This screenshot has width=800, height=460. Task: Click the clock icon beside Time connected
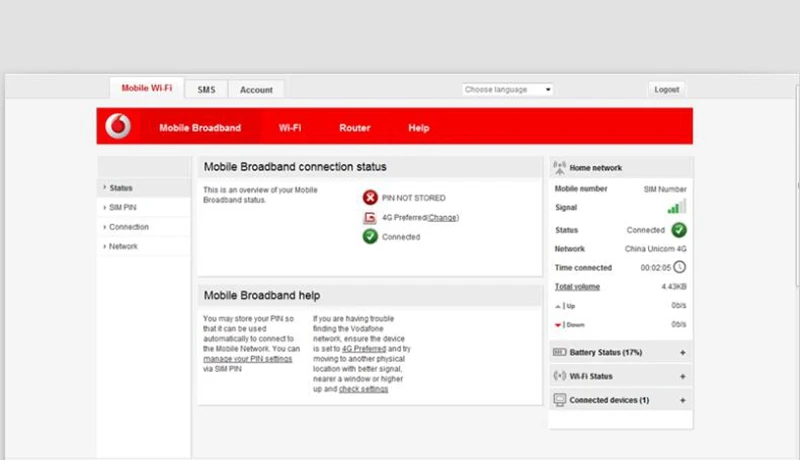tap(680, 267)
